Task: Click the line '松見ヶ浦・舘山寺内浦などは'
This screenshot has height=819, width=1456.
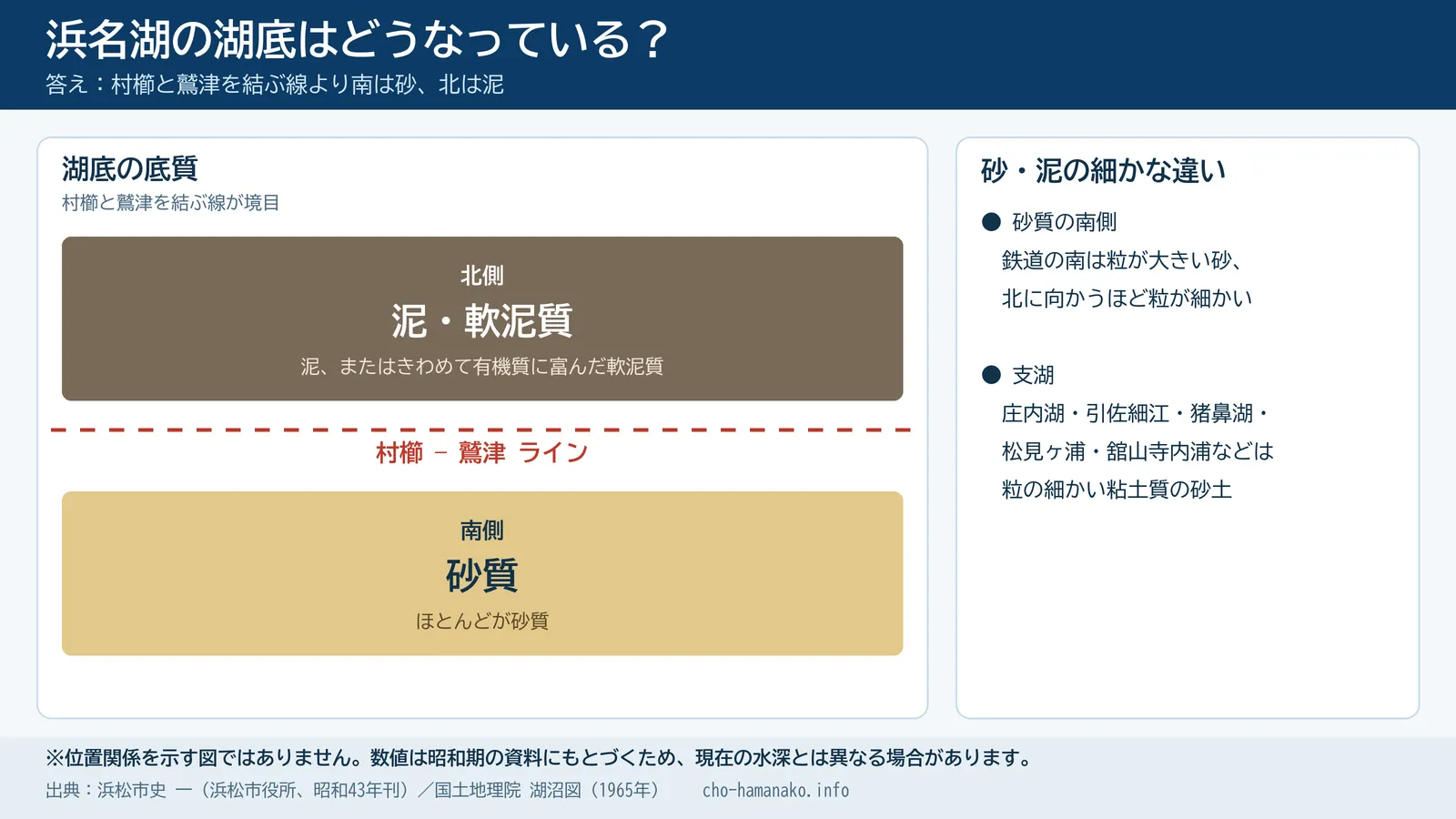Action: pos(1137,451)
